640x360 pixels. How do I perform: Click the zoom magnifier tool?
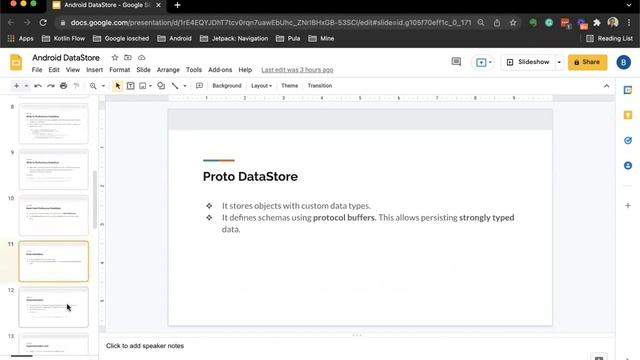tap(93, 86)
